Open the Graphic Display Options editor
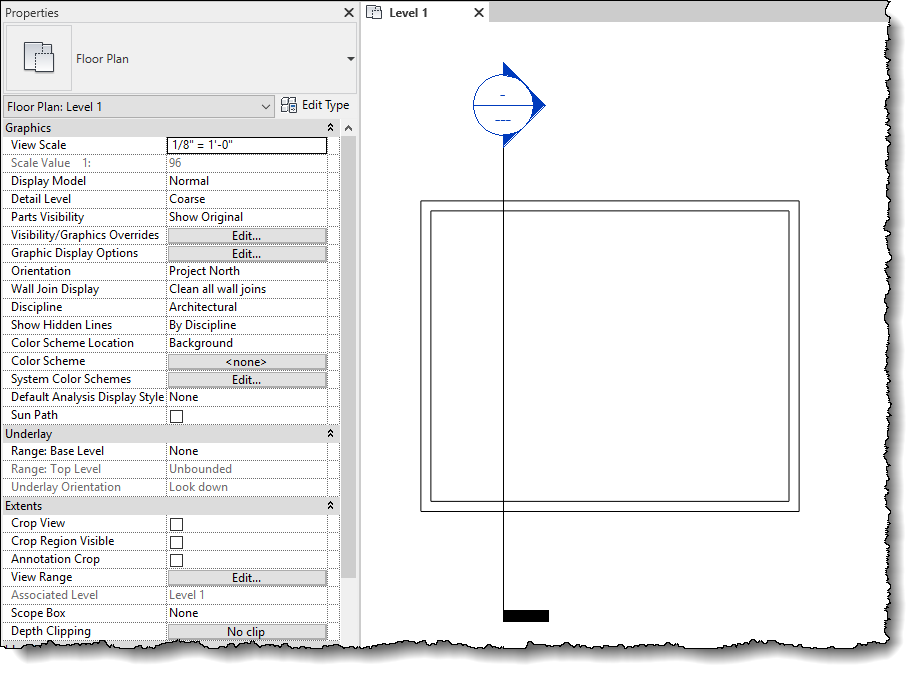 [246, 253]
